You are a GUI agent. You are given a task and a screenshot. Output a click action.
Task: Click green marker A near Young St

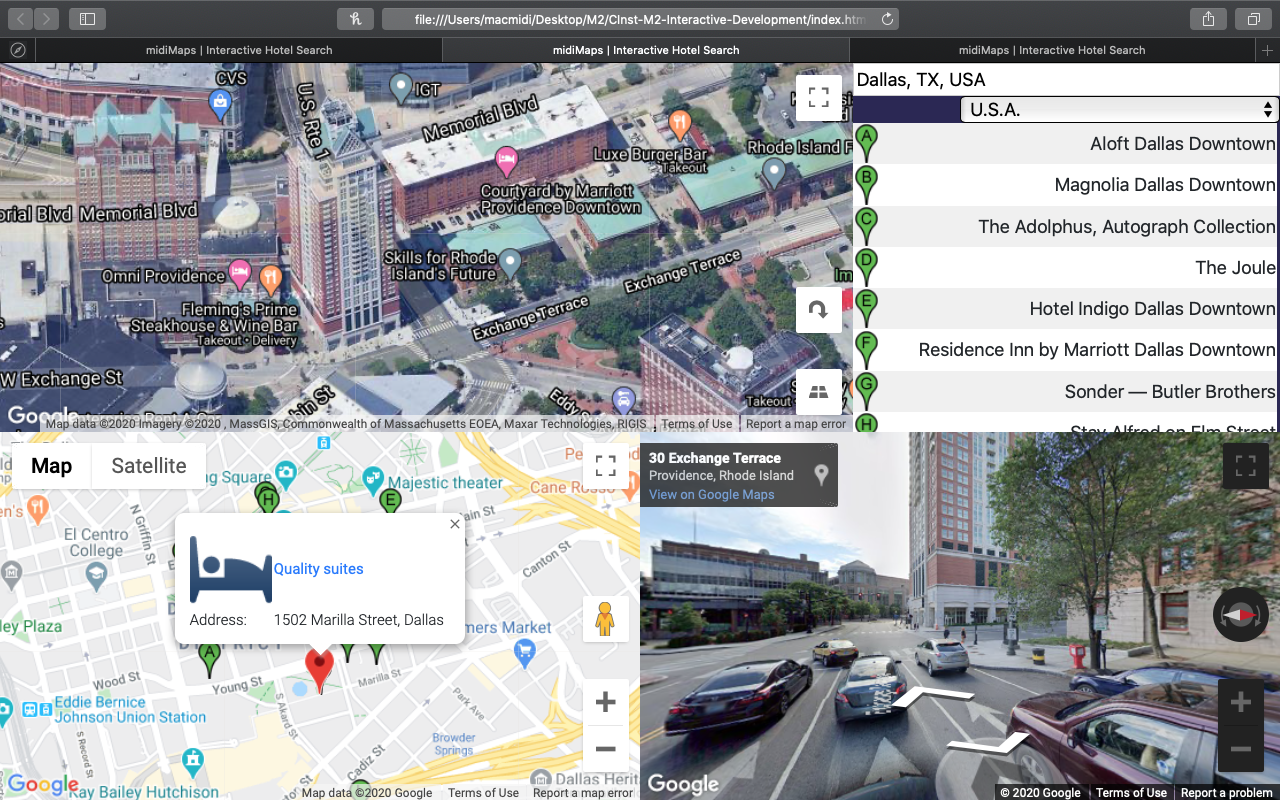point(208,658)
